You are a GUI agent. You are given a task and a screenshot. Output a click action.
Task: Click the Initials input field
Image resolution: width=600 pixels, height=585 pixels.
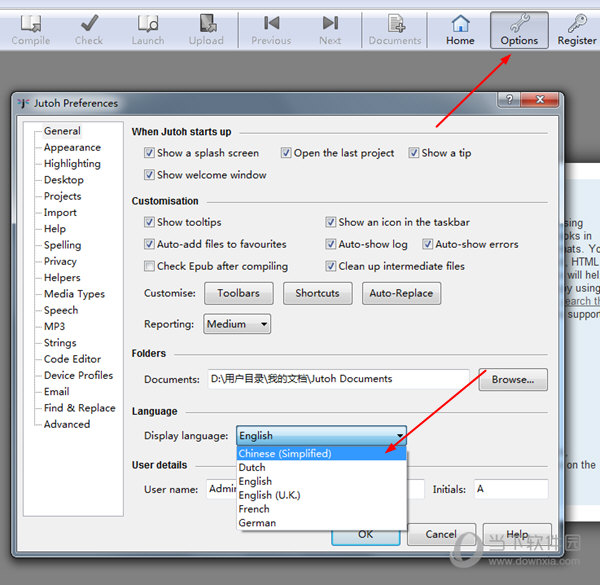[511, 489]
